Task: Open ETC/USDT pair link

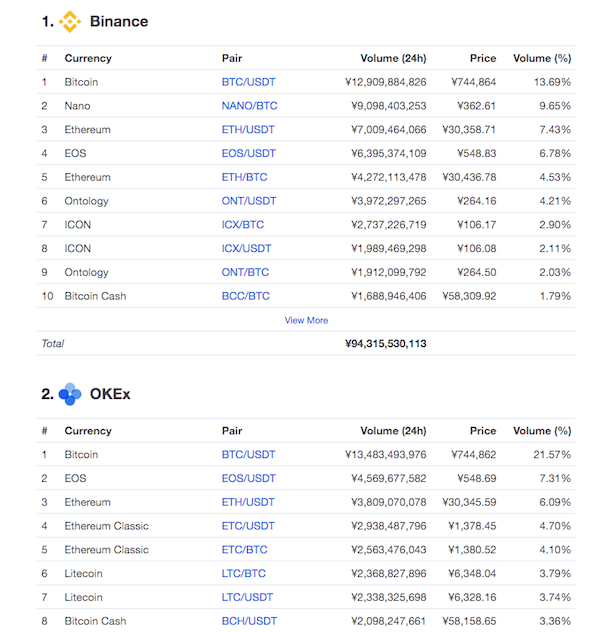Action: 248,526
